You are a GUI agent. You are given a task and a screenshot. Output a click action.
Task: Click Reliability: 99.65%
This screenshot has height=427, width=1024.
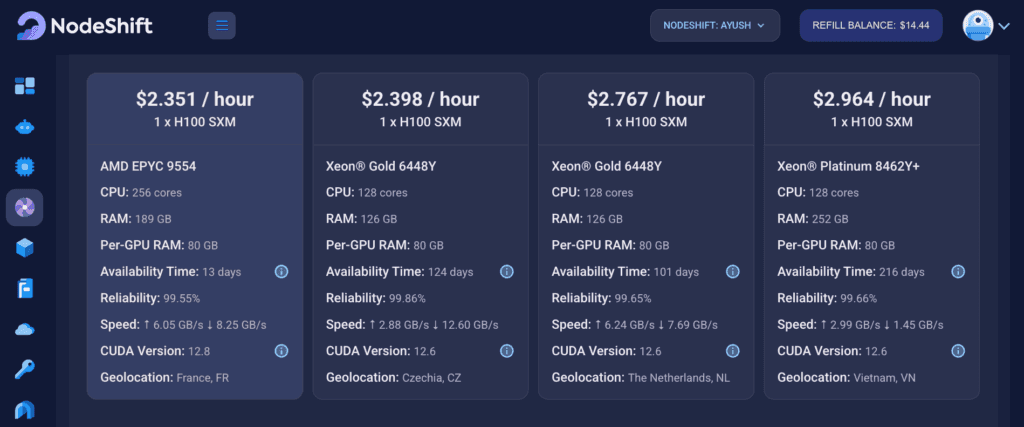coord(601,298)
